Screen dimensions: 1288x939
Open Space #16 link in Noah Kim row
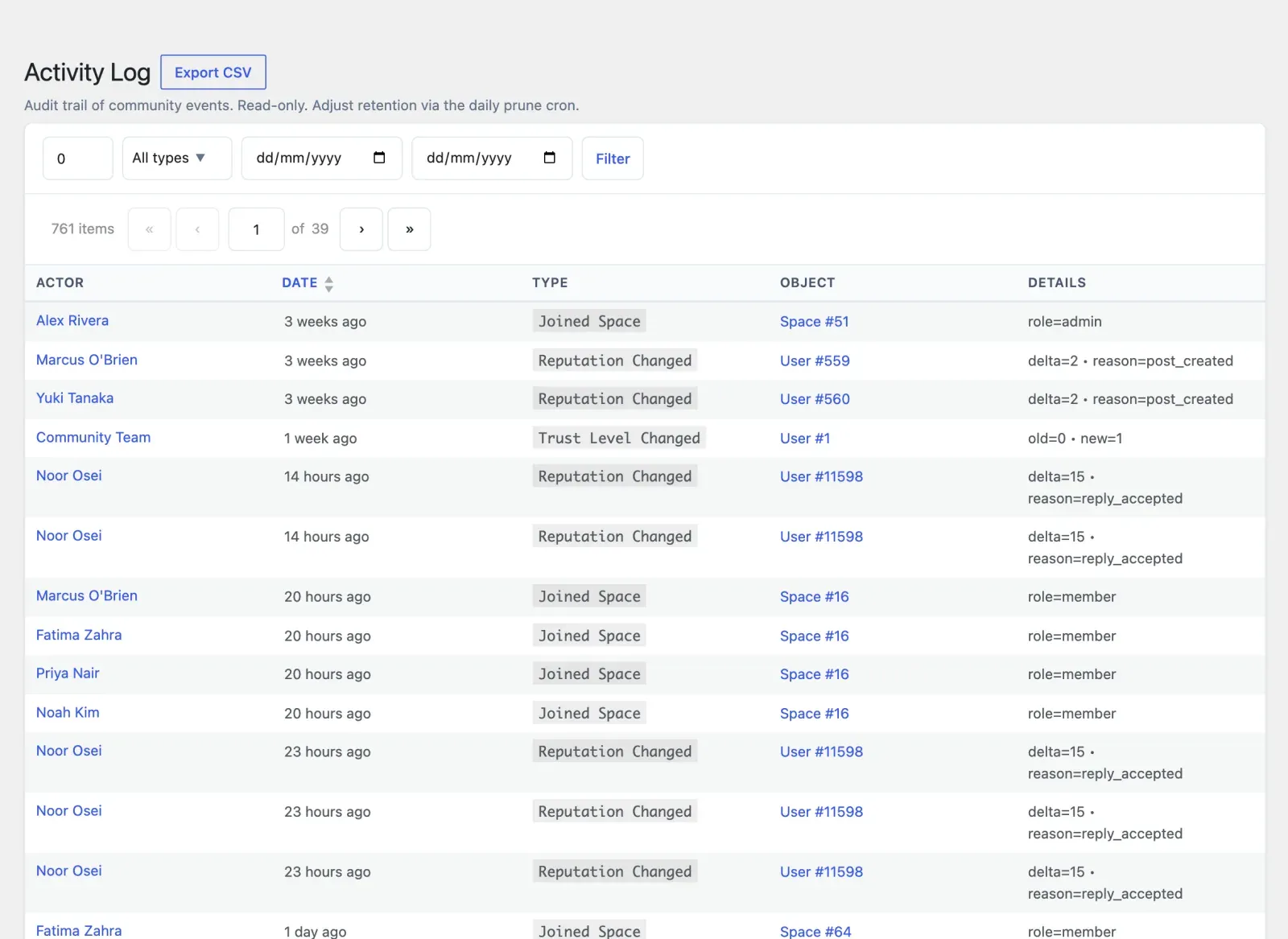[814, 713]
